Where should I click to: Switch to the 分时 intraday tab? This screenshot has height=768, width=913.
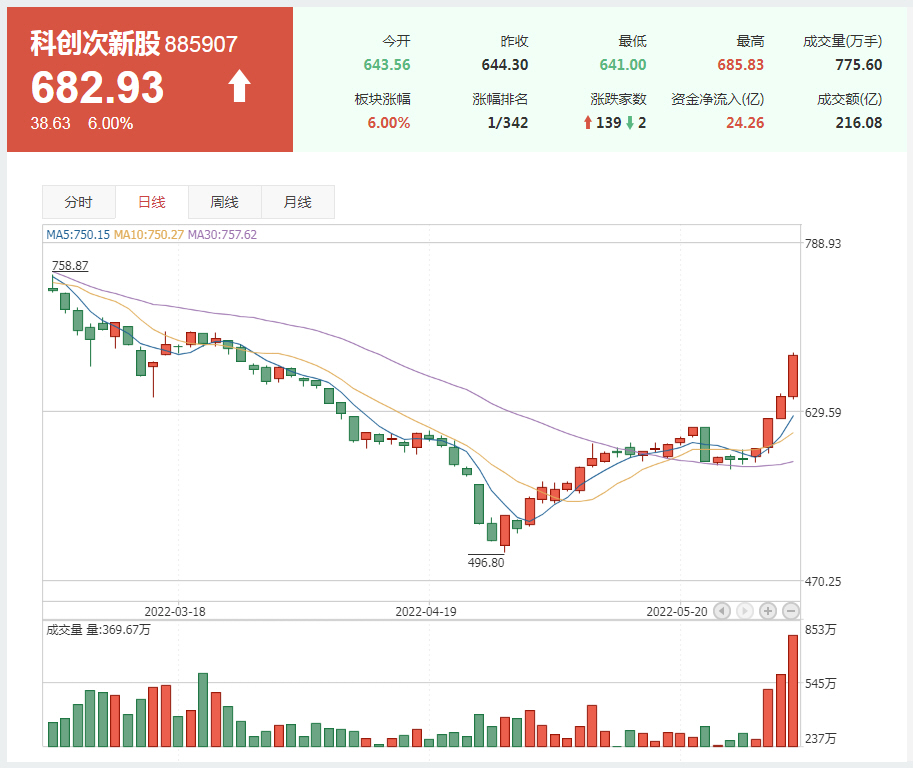[78, 202]
